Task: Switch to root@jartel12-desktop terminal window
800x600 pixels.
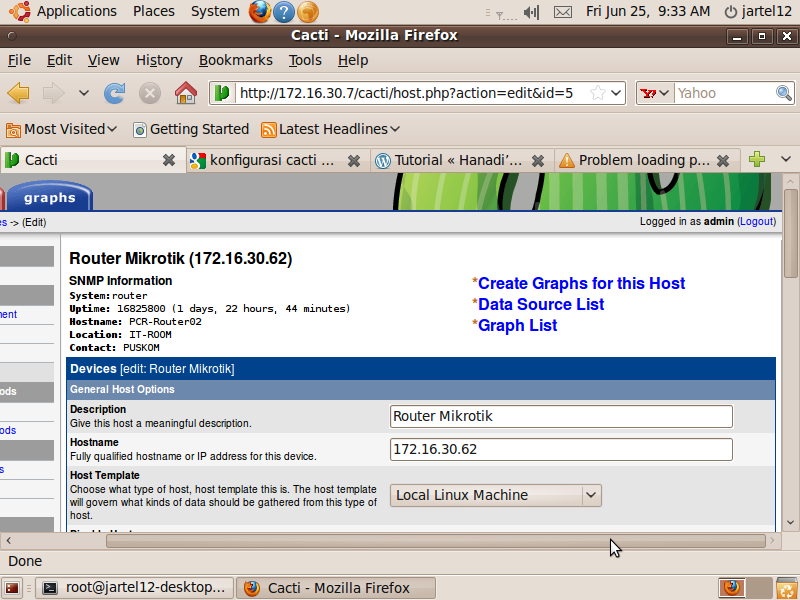Action: coord(135,588)
